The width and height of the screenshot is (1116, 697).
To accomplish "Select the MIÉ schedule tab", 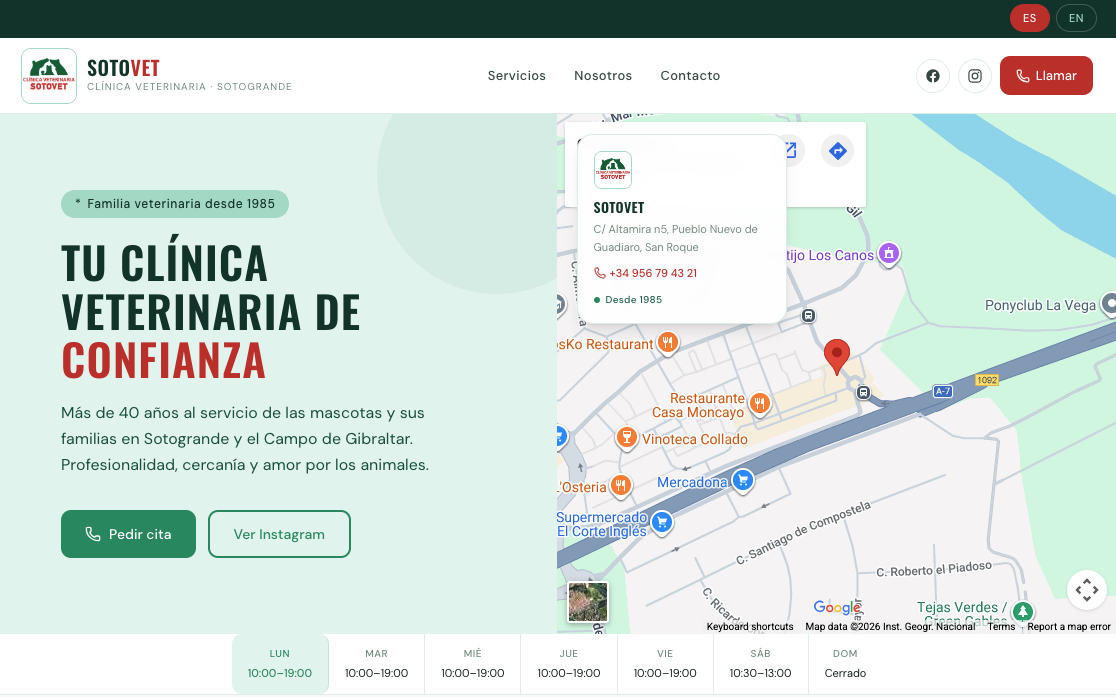I will coord(472,663).
